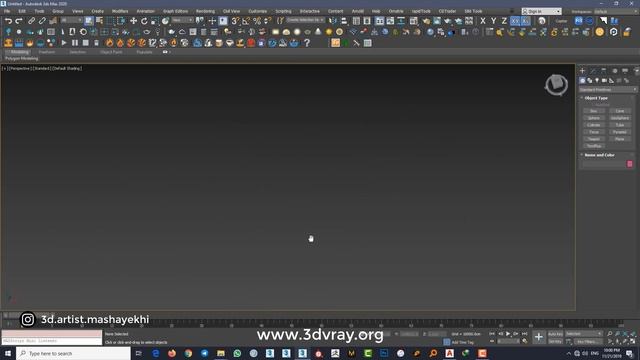Click the object name input field
The width and height of the screenshot is (640, 360).
point(604,164)
